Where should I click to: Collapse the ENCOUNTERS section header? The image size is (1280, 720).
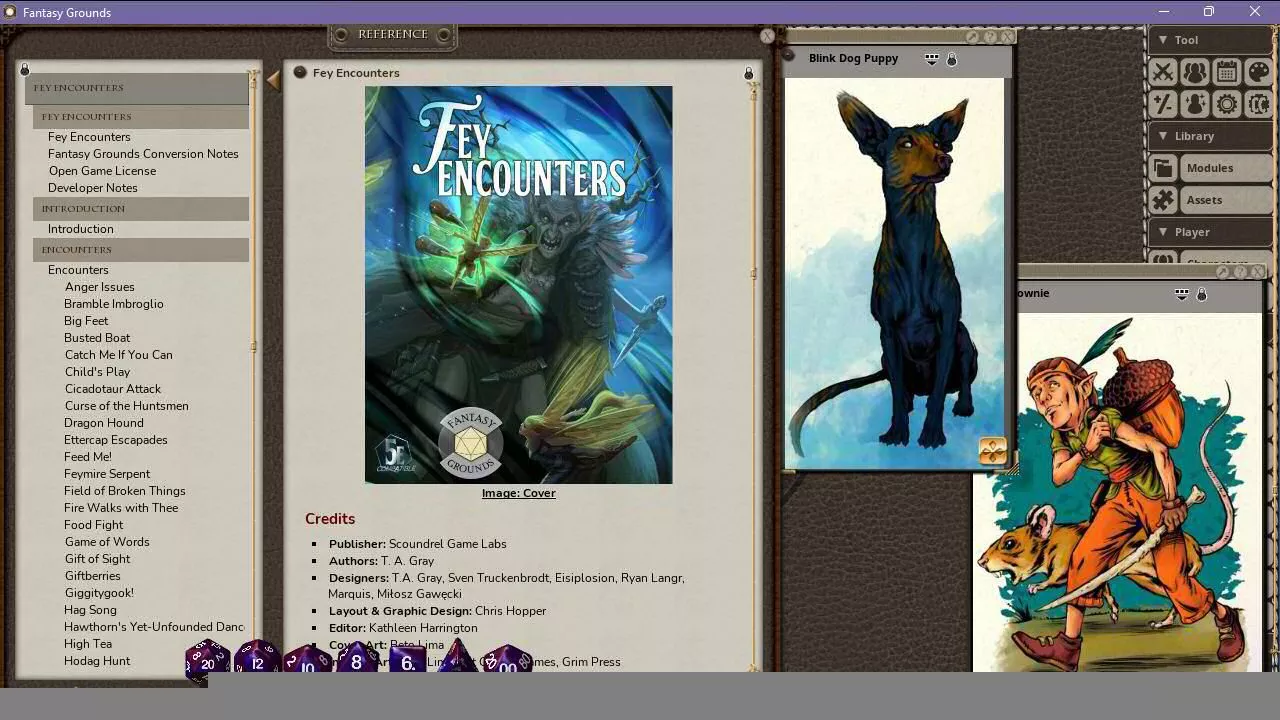coord(141,250)
